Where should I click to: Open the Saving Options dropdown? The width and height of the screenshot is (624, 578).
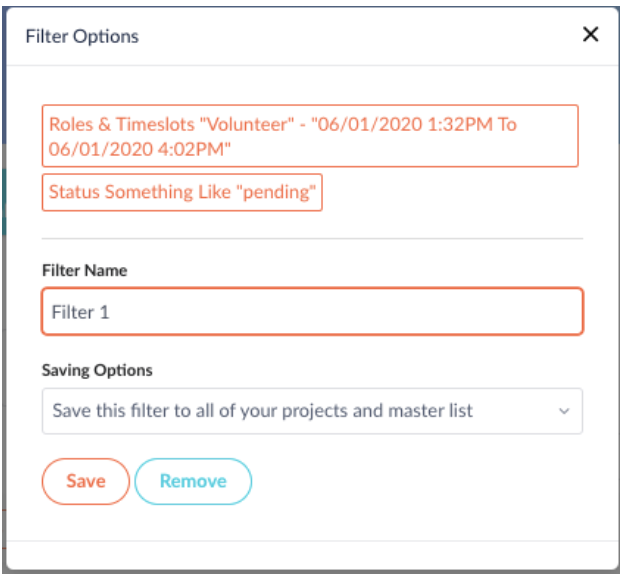(312, 411)
